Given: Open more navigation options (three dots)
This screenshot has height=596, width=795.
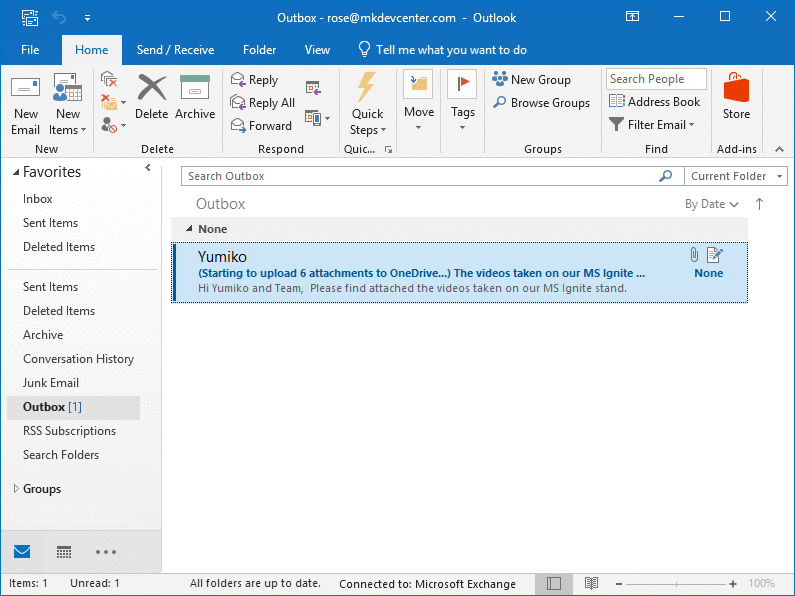Looking at the screenshot, I should pos(106,551).
